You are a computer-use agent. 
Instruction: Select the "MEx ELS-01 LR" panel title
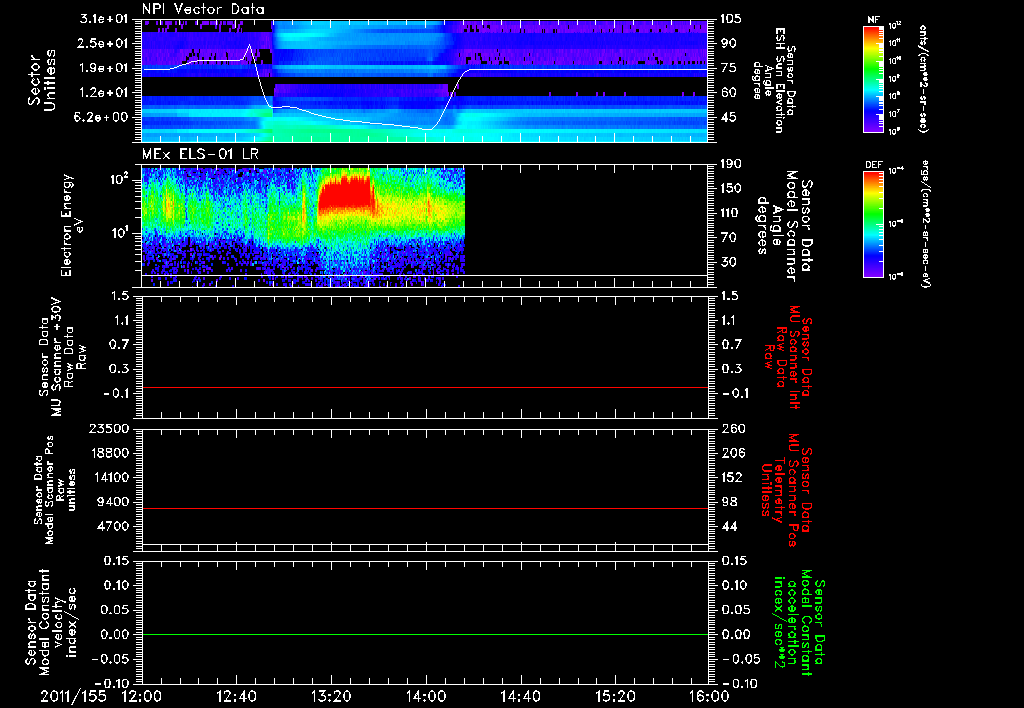click(x=200, y=154)
